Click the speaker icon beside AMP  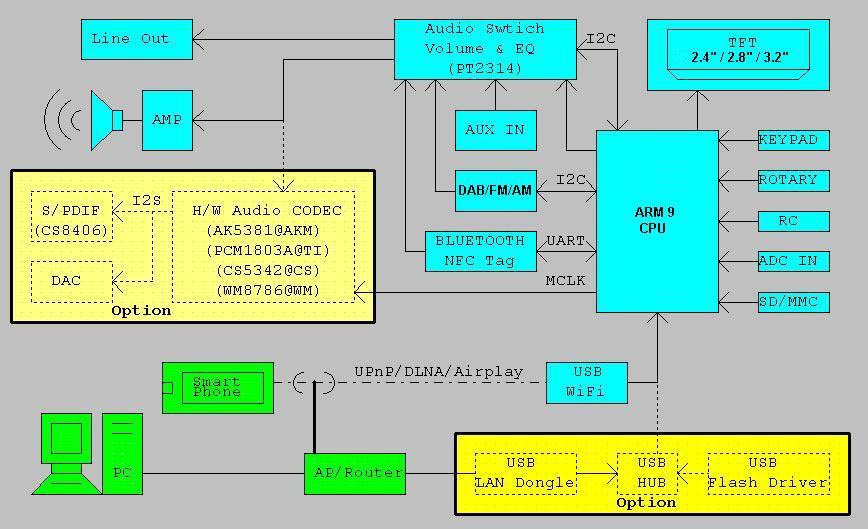(104, 120)
